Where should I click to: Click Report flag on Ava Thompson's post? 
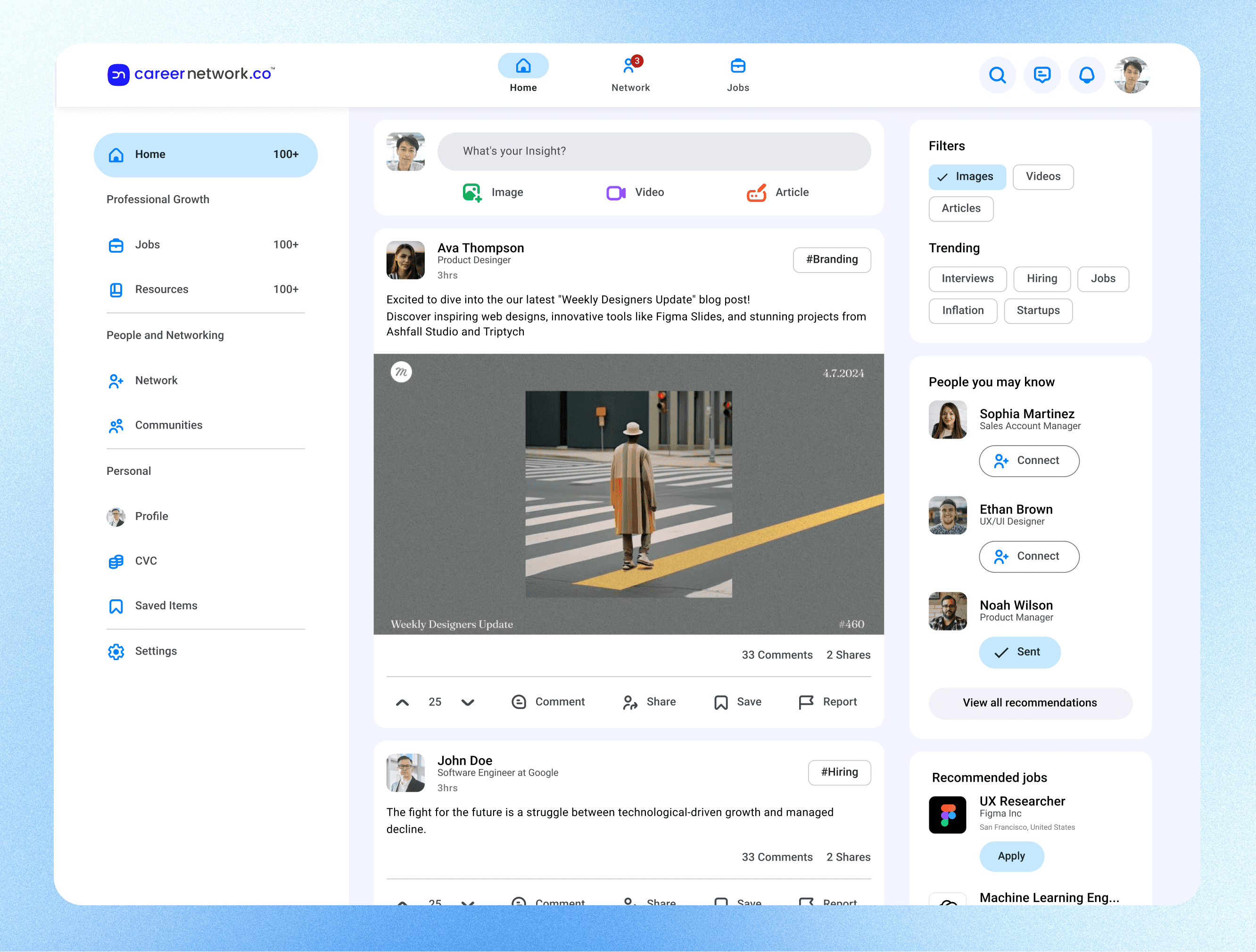[806, 702]
